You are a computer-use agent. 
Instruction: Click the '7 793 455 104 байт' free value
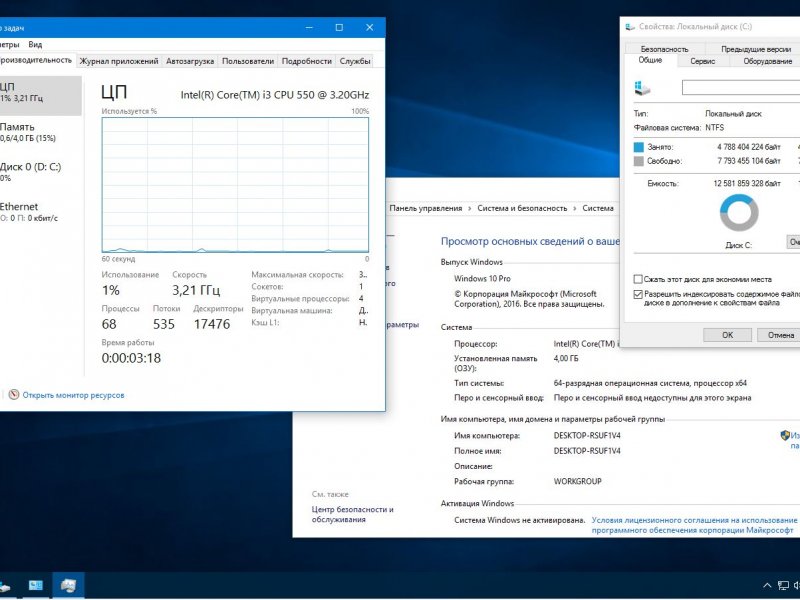coord(748,161)
